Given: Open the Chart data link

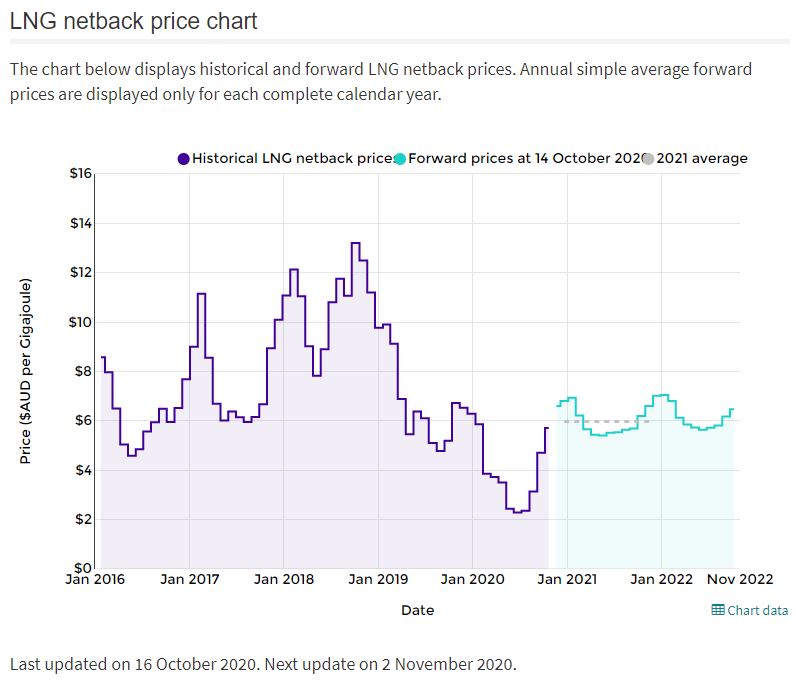Looking at the screenshot, I should point(757,611).
